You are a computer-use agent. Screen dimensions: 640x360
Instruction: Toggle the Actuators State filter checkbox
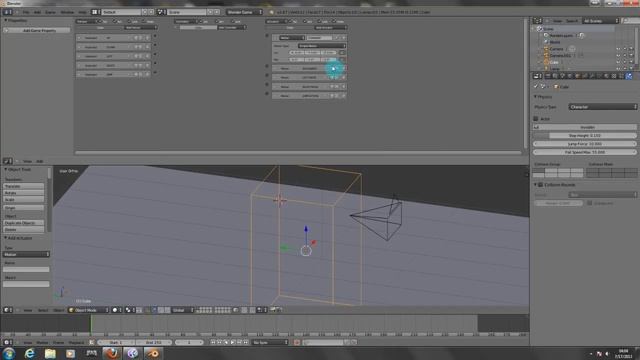point(335,21)
